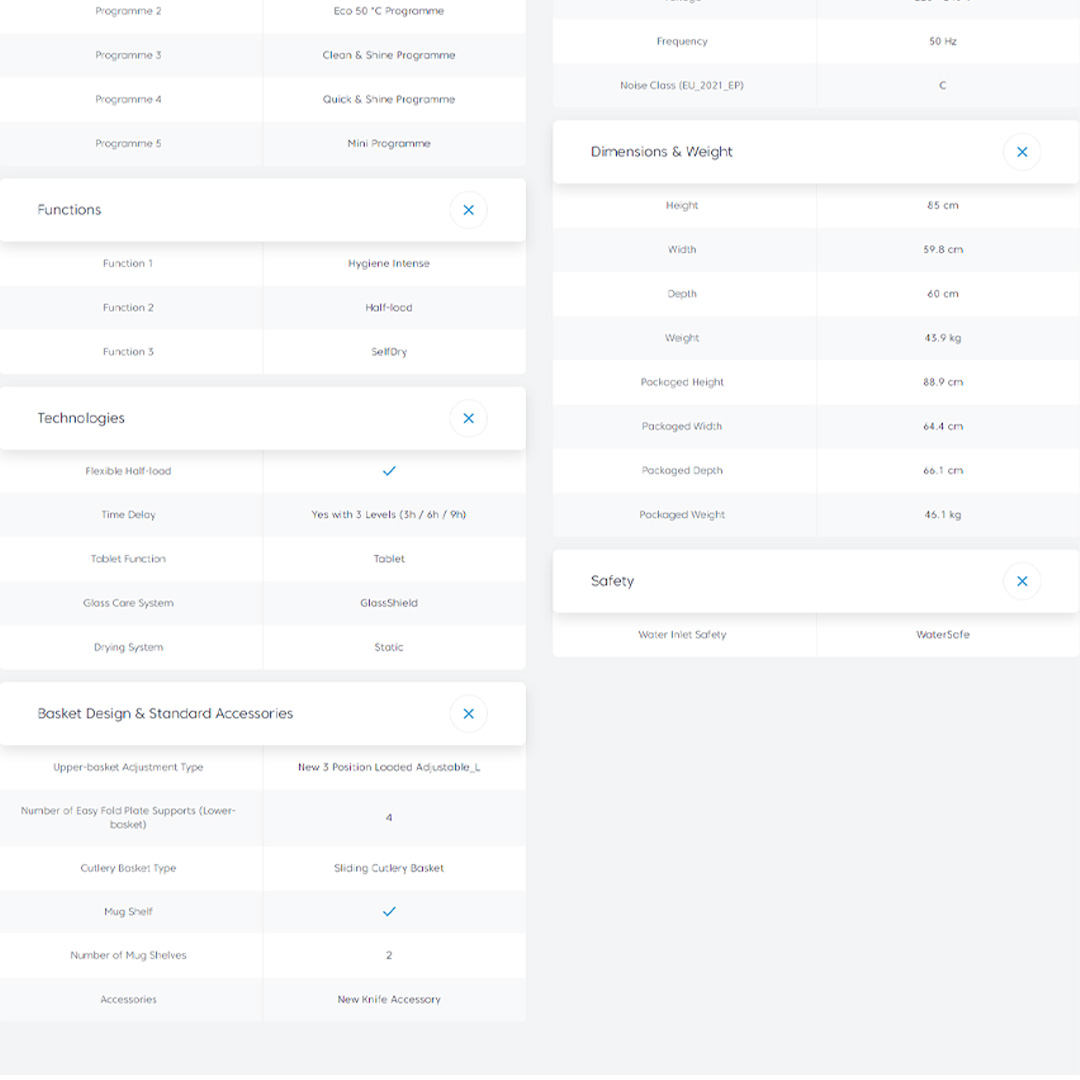Viewport: 1080px width, 1080px height.
Task: Click X icon on Basket Design & Standard Accessories
Action: (x=468, y=714)
